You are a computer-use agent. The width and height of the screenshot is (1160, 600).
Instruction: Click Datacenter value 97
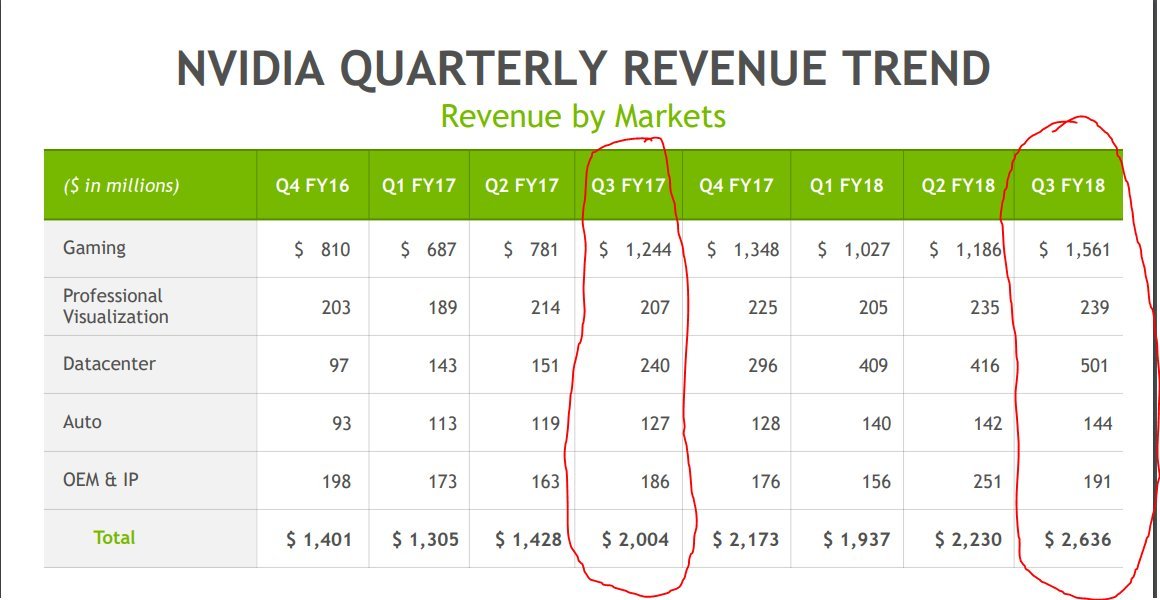click(339, 365)
